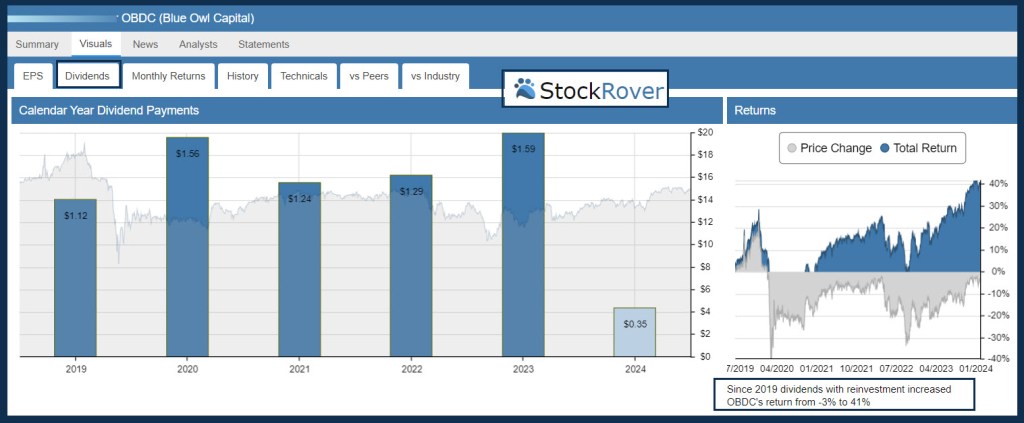Open the vs Industry comparison
Screen dimensions: 1024x423
point(435,76)
